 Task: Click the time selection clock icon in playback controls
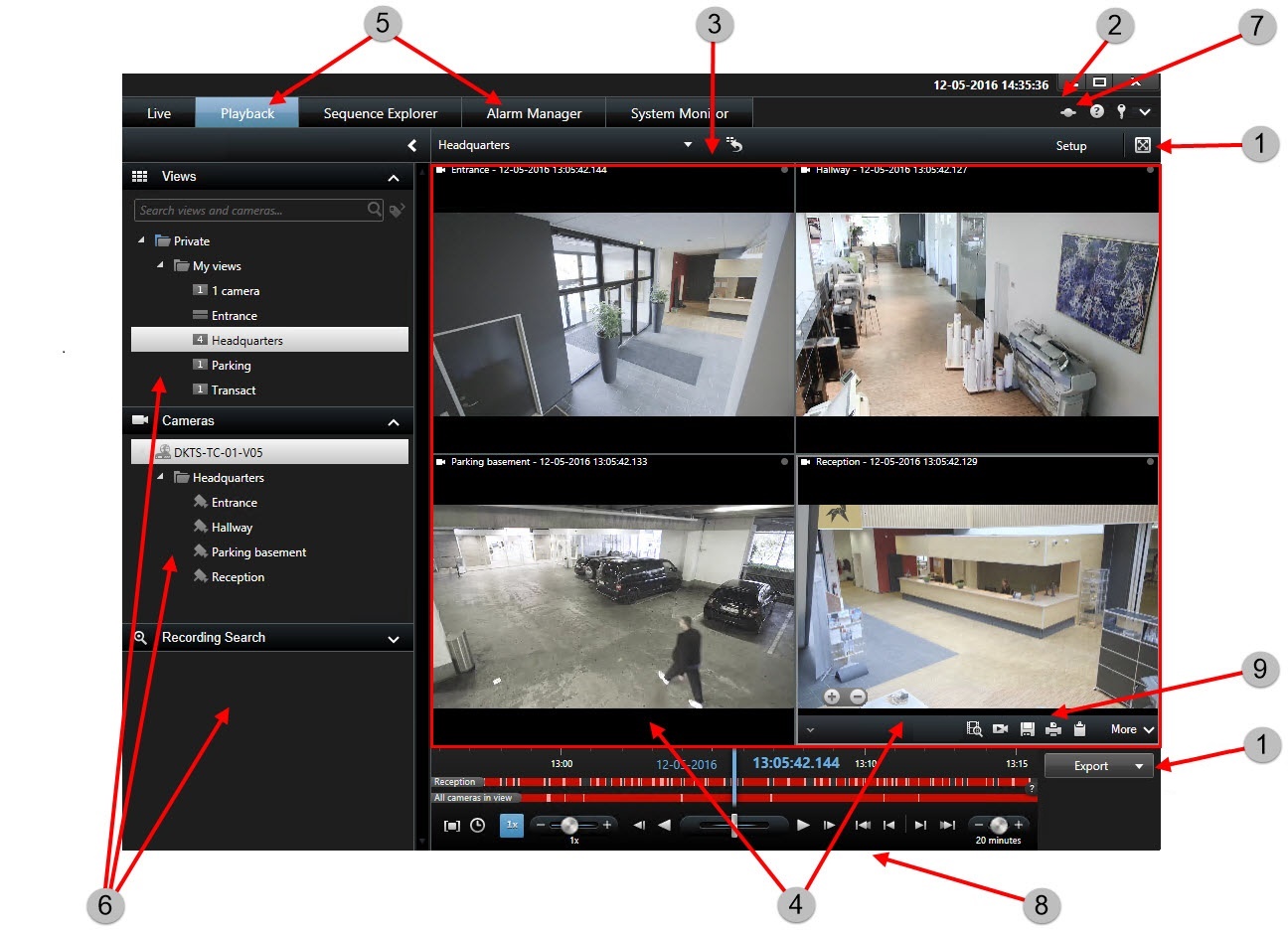[x=478, y=825]
